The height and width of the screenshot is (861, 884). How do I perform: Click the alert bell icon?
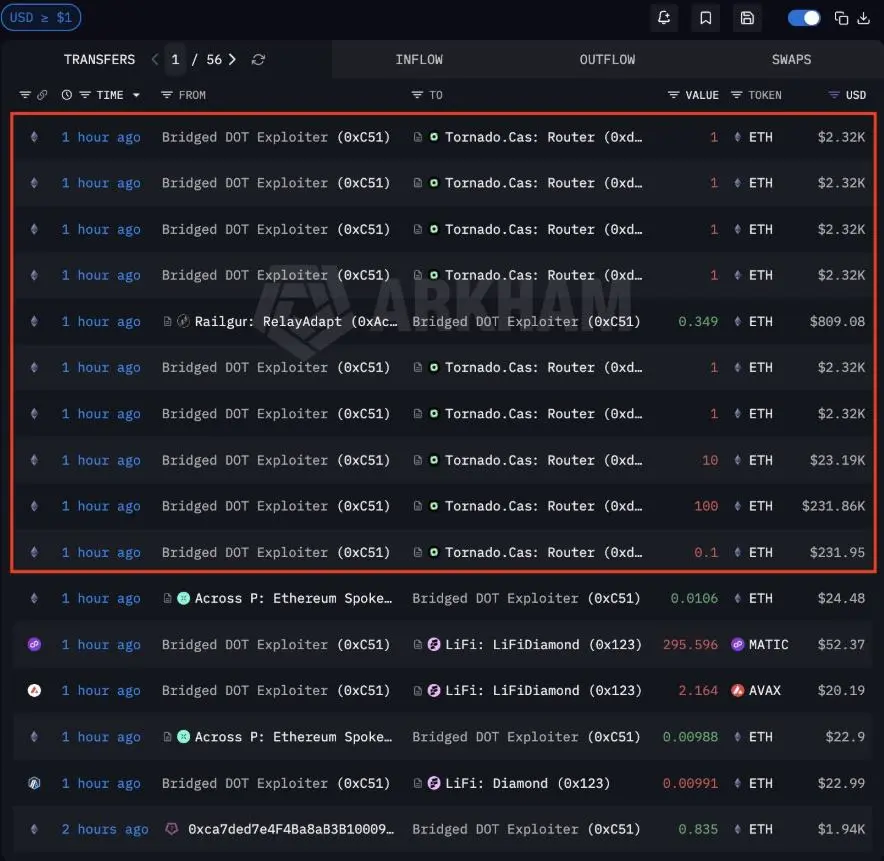coord(664,18)
